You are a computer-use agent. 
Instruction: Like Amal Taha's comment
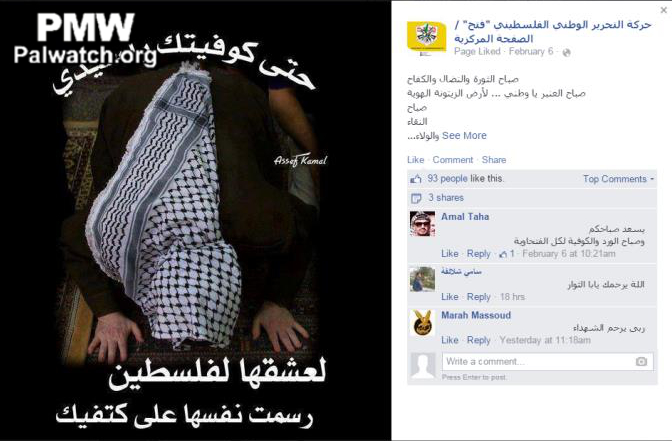click(x=450, y=254)
